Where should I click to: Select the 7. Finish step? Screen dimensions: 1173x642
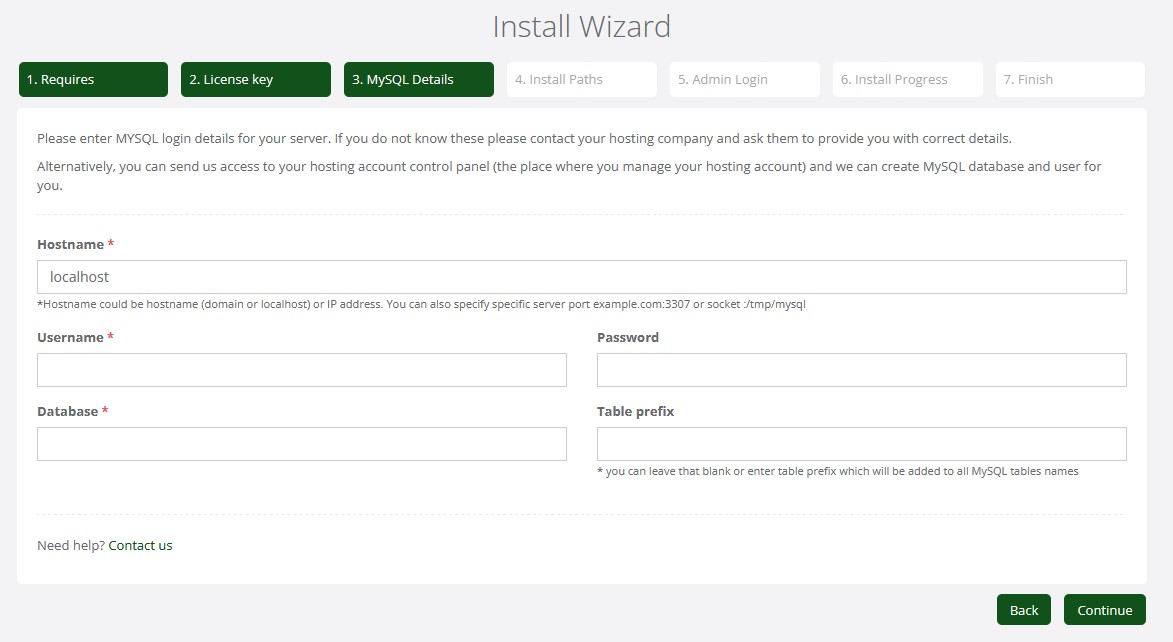pos(1070,80)
